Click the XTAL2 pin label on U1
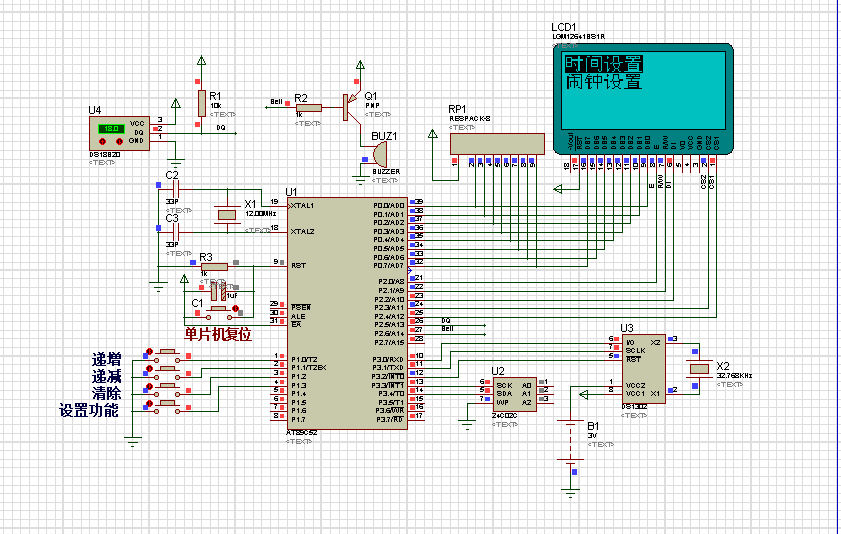Image resolution: width=841 pixels, height=534 pixels. pyautogui.click(x=302, y=232)
